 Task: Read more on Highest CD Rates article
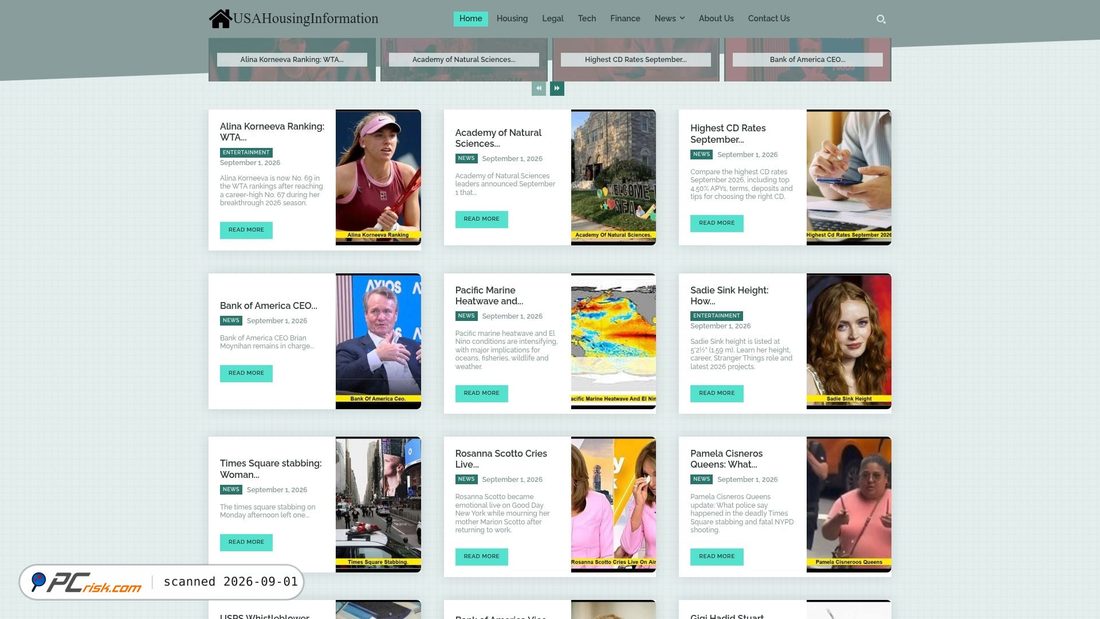[717, 223]
